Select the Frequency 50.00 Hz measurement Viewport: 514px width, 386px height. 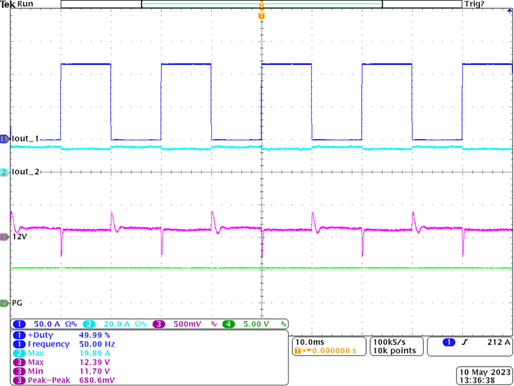(64, 344)
